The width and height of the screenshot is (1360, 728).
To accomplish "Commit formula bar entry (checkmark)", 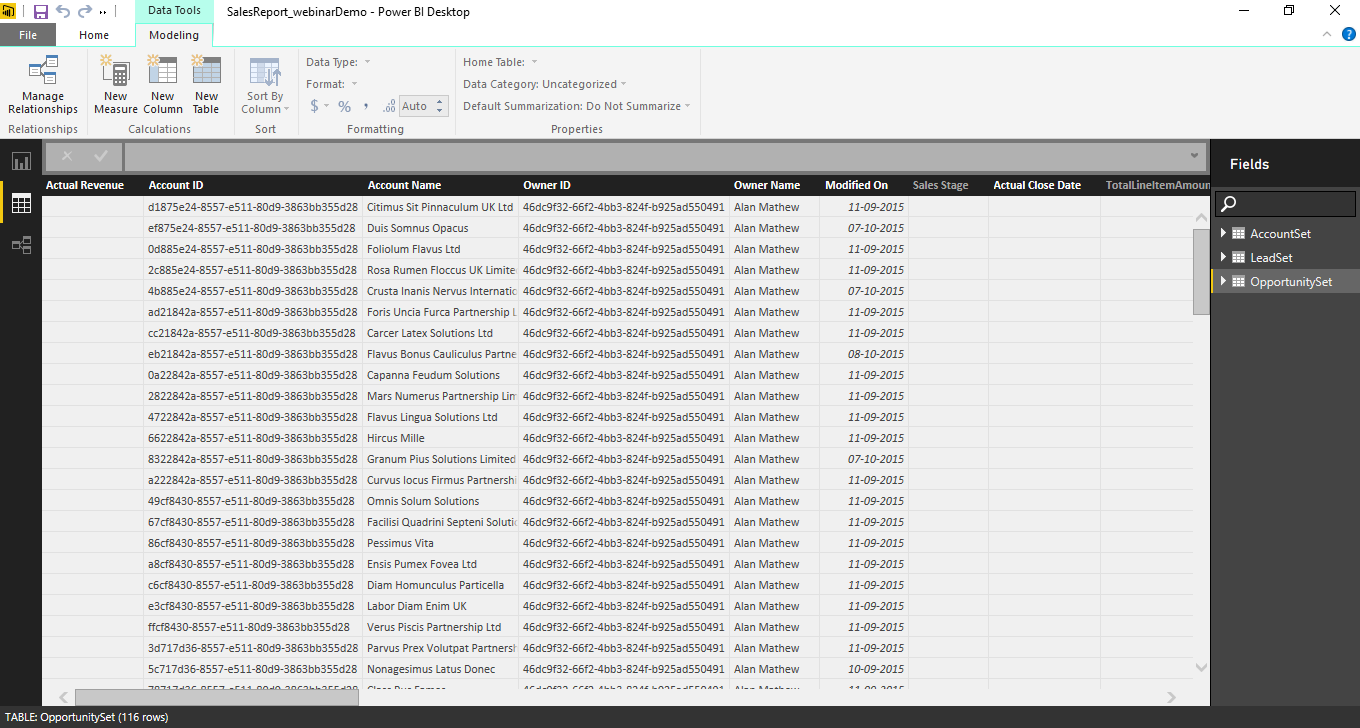I will (101, 156).
